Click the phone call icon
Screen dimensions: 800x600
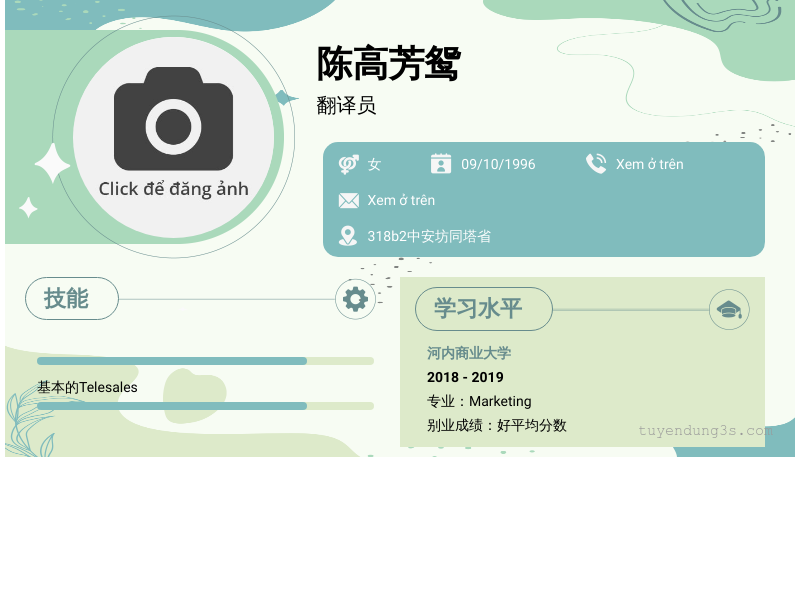pyautogui.click(x=596, y=164)
